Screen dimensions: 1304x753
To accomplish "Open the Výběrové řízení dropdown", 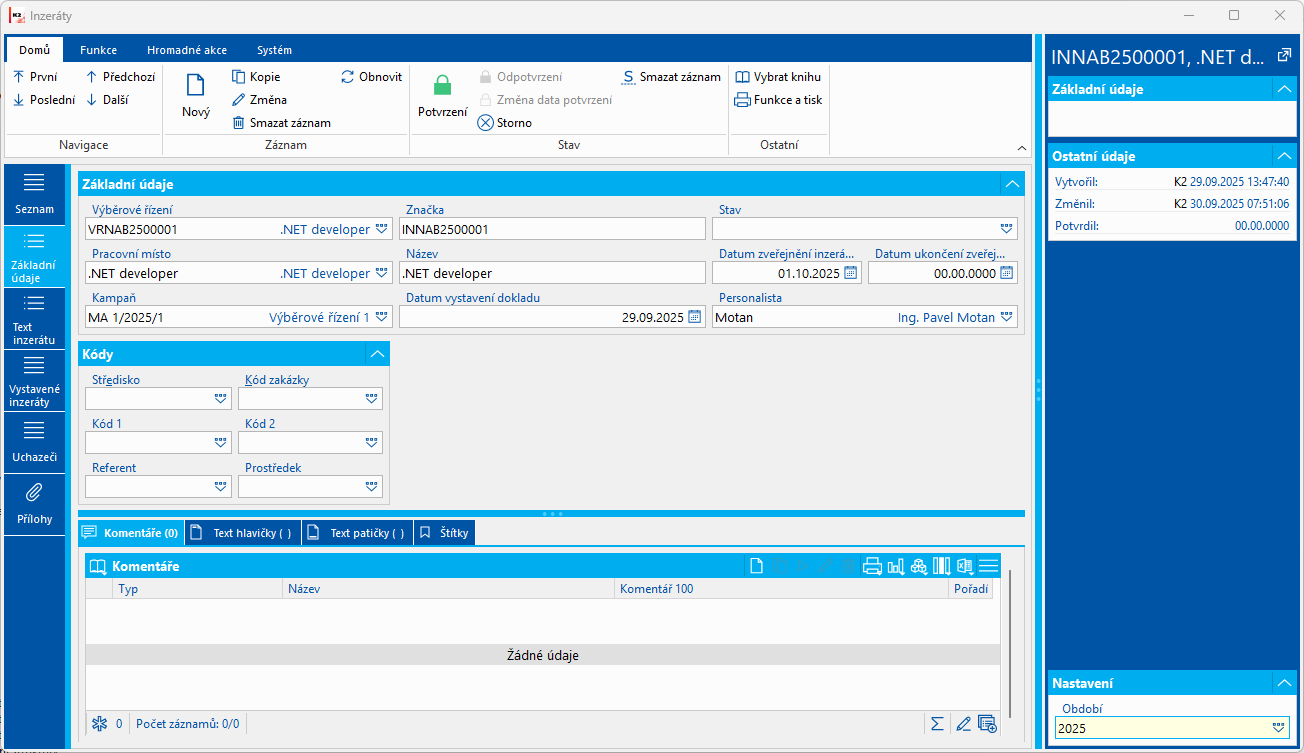I will pyautogui.click(x=382, y=229).
